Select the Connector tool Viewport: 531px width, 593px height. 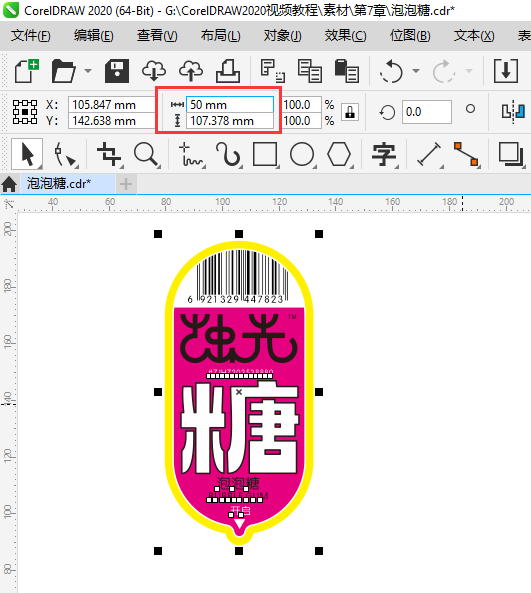tap(467, 154)
